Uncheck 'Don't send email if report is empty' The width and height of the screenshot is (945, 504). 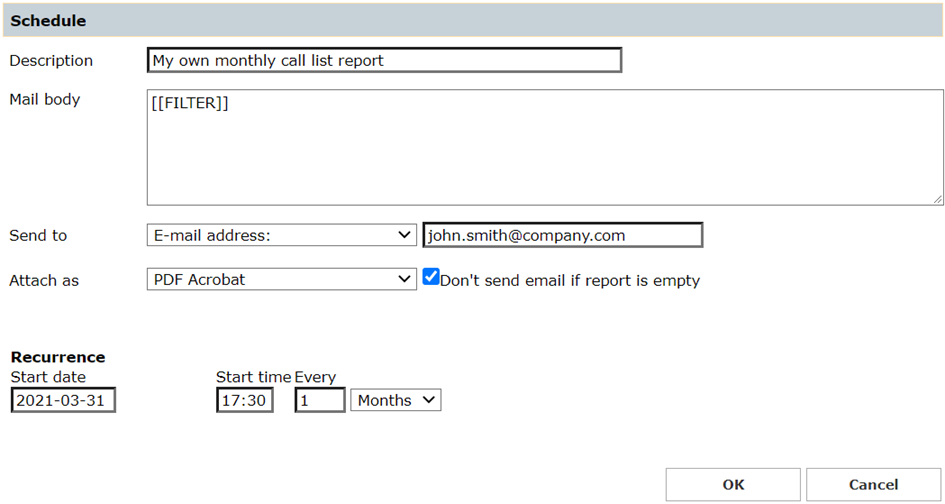click(431, 278)
